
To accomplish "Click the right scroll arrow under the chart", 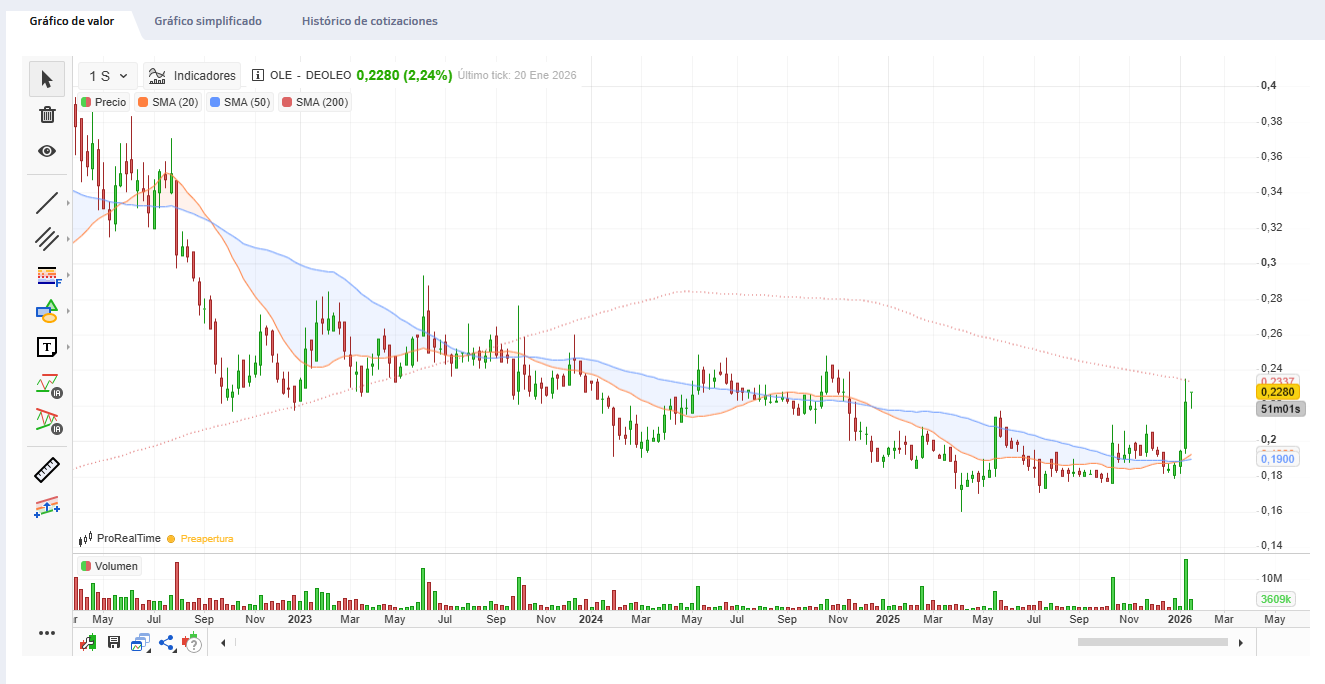I will coord(1241,643).
